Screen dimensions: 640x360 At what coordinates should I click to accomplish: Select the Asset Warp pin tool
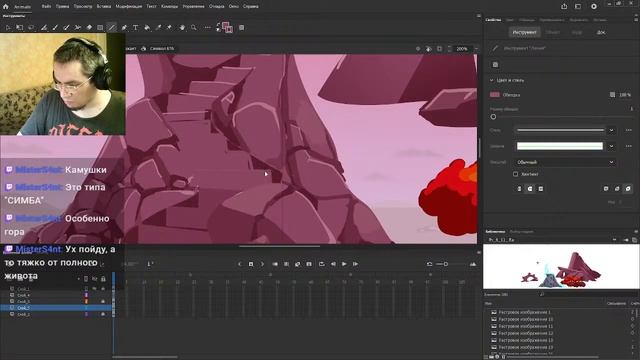(x=170, y=28)
